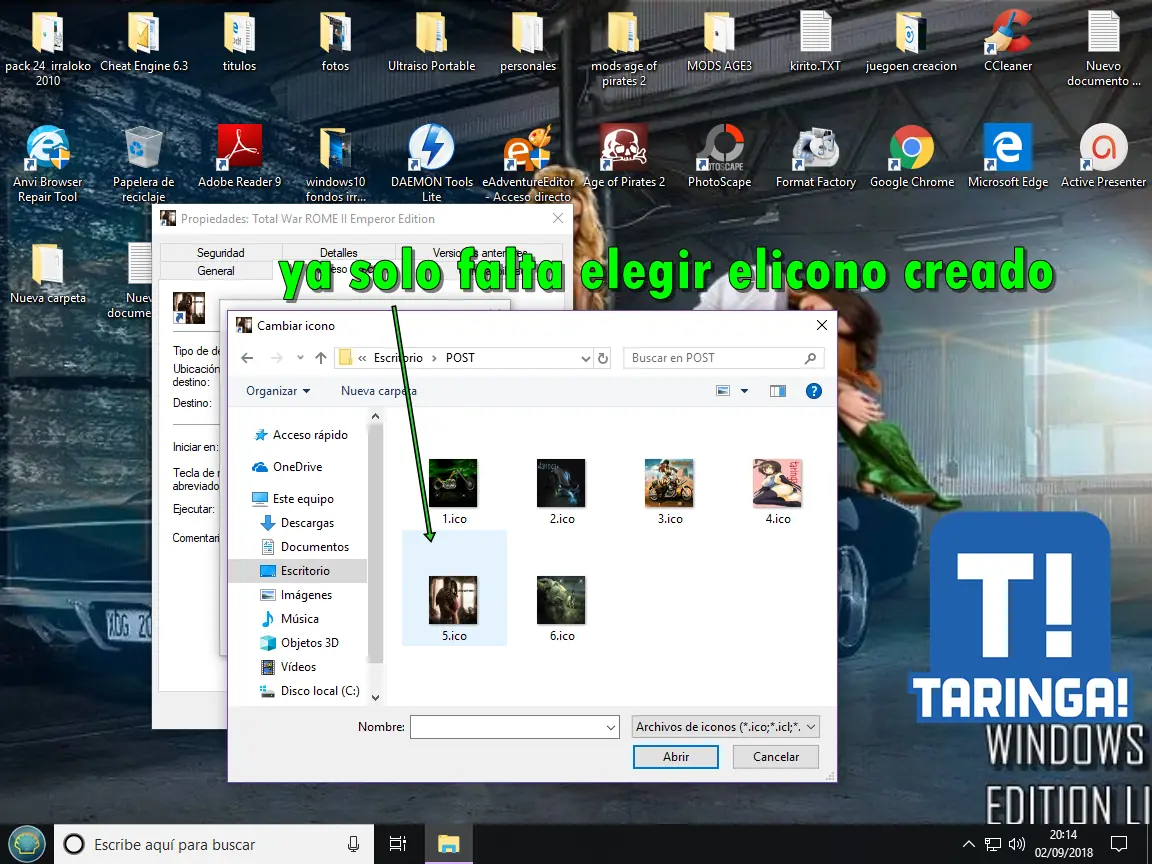Go up one folder level
The image size is (1152, 864).
coord(321,358)
